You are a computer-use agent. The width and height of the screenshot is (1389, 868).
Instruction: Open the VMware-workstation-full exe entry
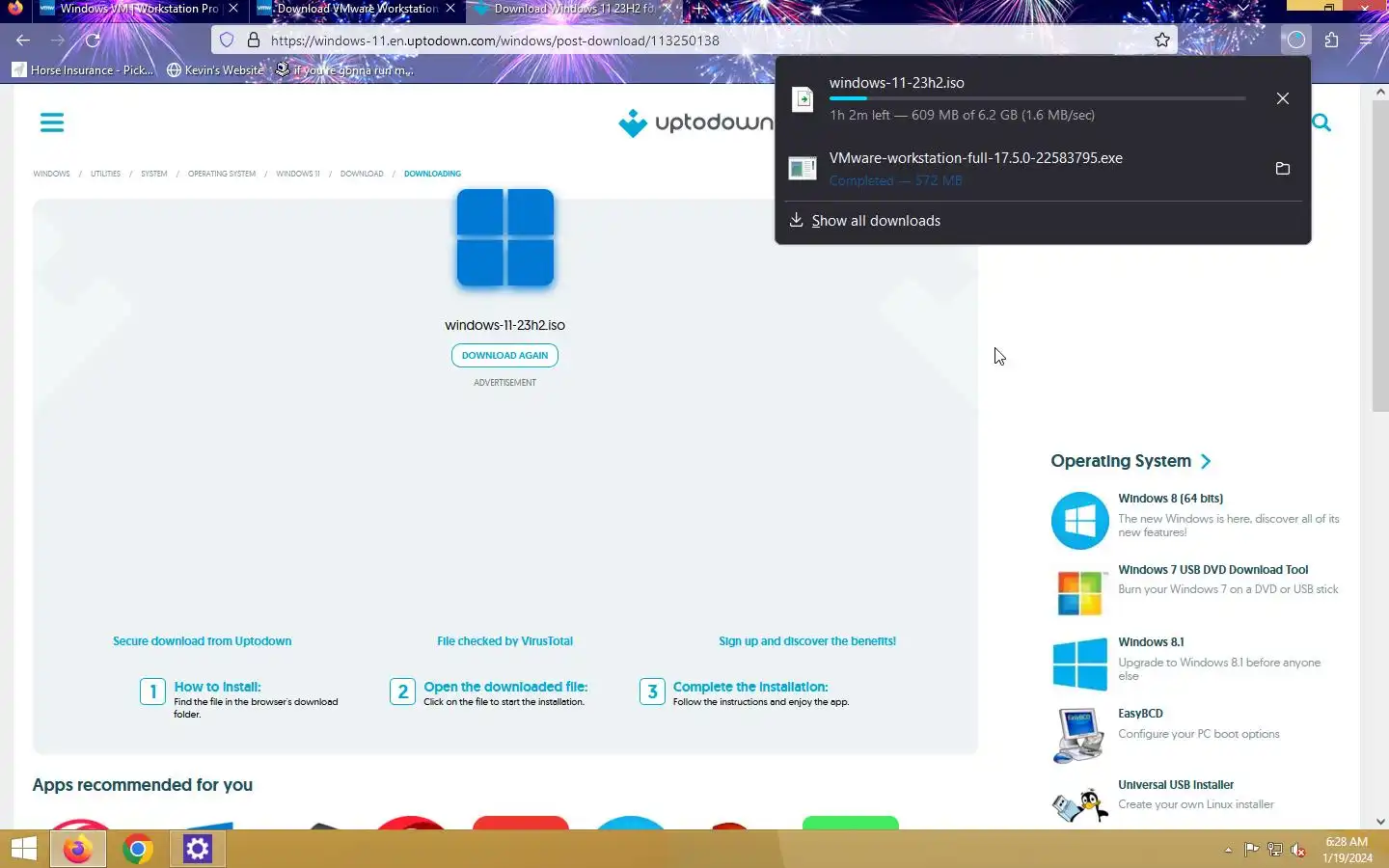tap(1022, 169)
